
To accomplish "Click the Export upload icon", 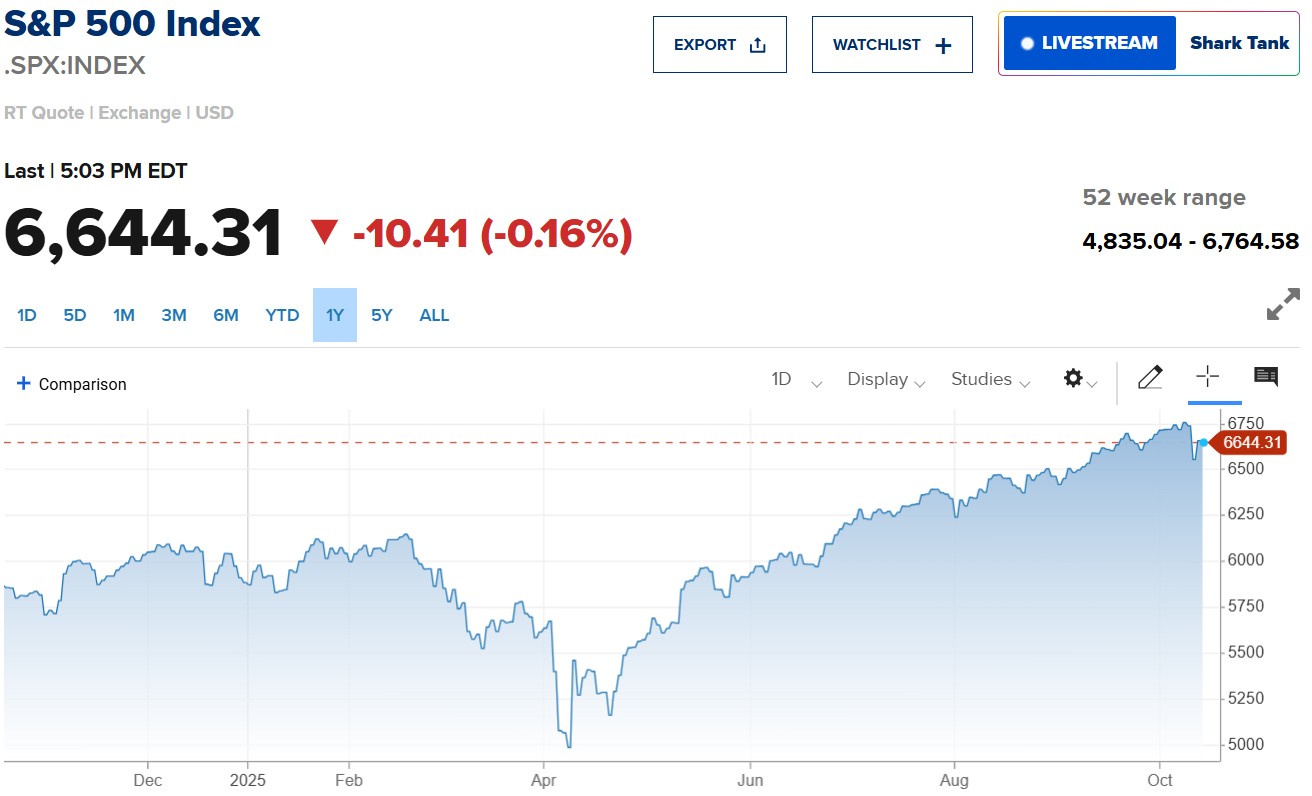I will pos(757,45).
